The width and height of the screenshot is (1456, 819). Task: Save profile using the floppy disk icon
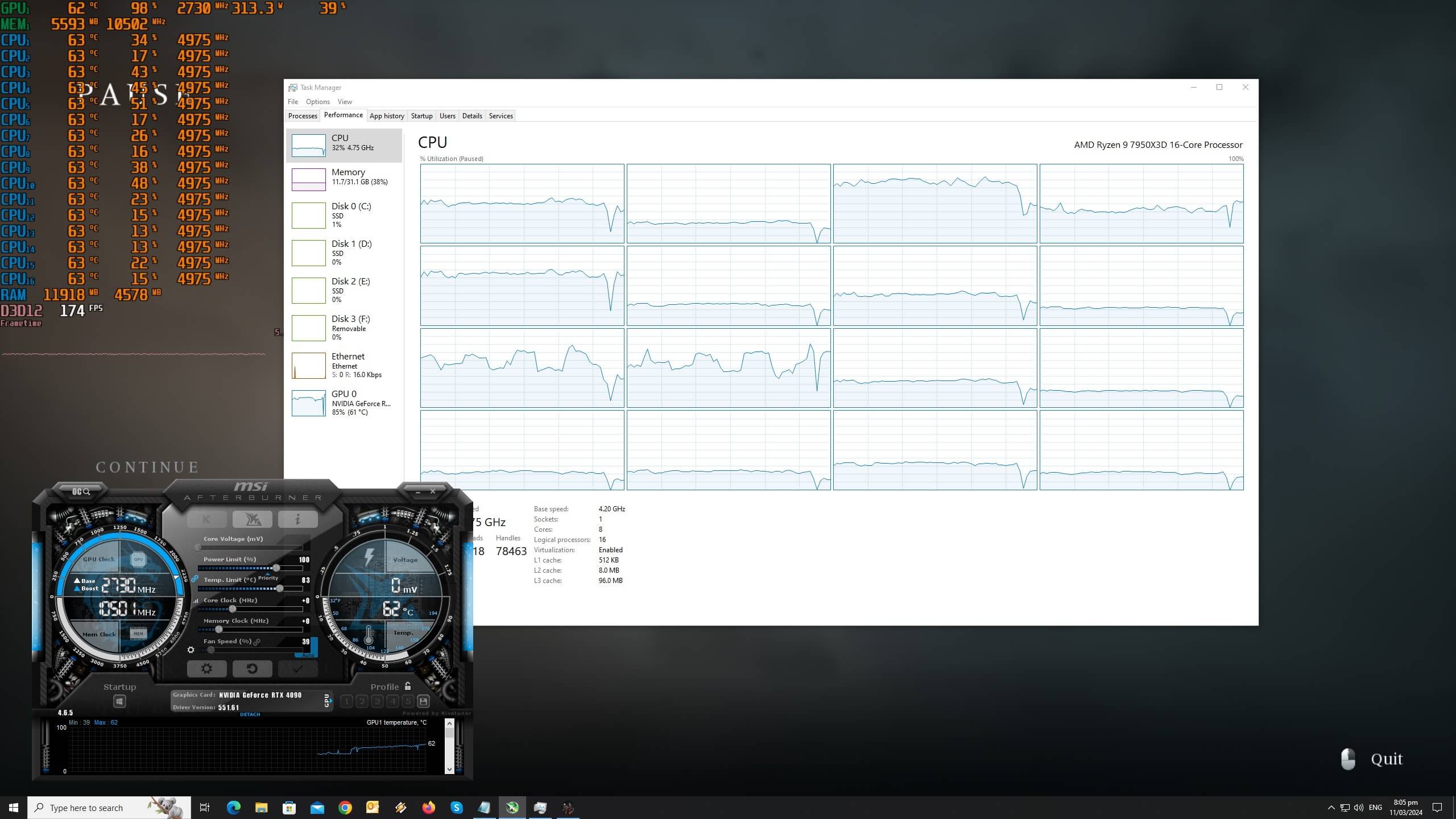click(x=423, y=701)
